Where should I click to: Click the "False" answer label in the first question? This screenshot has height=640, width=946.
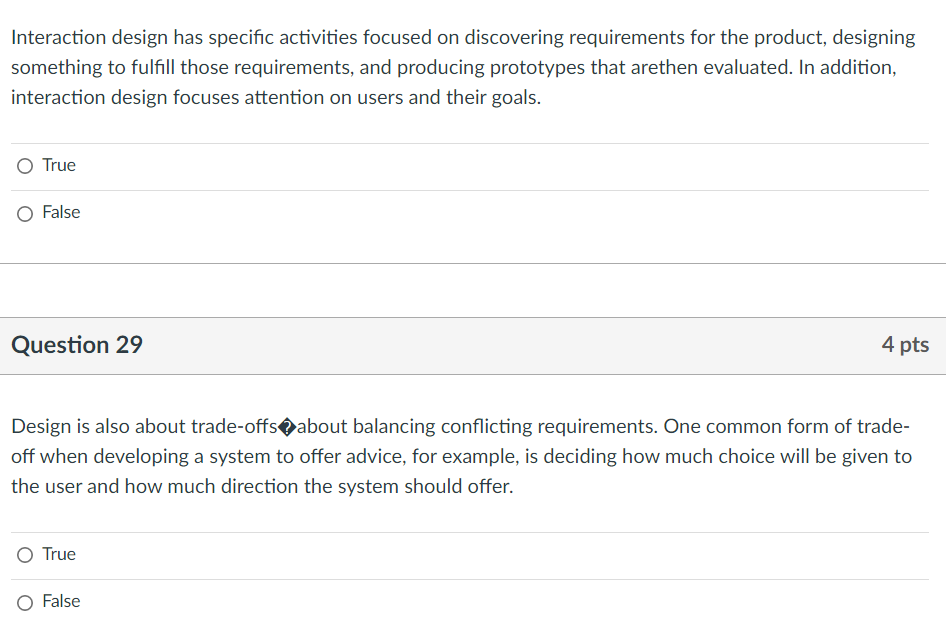click(61, 212)
